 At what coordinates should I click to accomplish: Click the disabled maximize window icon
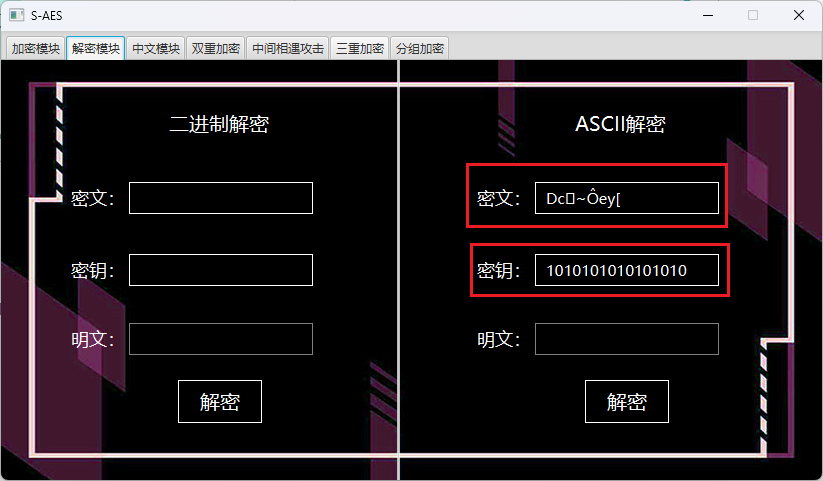pos(753,15)
